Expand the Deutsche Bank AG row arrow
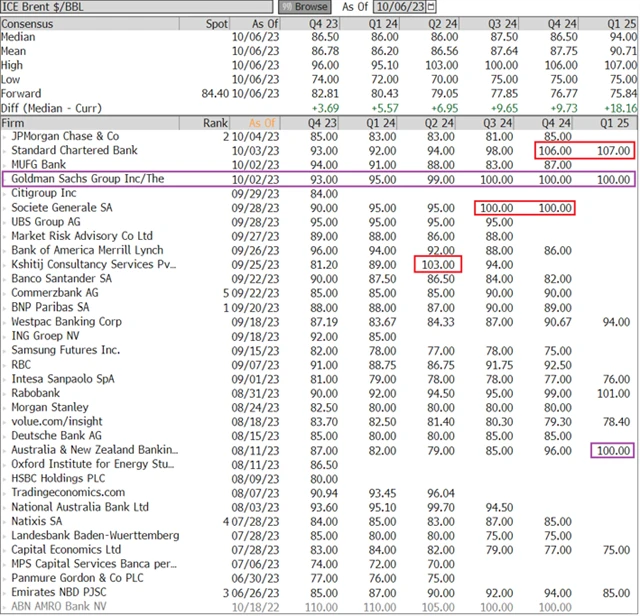The height and width of the screenshot is (616, 640). (5, 436)
